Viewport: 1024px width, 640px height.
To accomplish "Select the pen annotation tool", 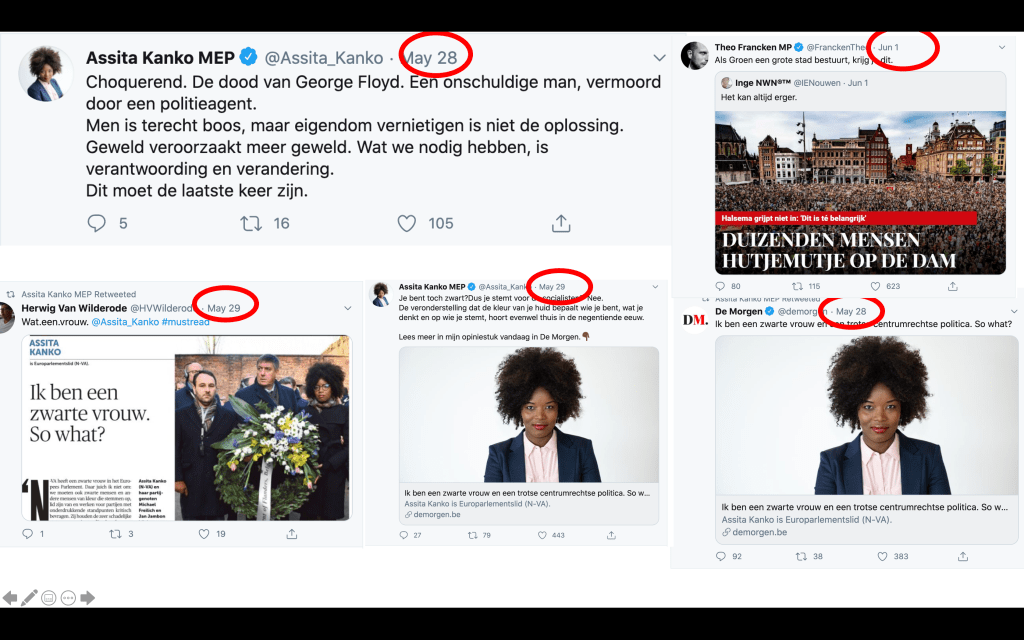I will coord(29,598).
